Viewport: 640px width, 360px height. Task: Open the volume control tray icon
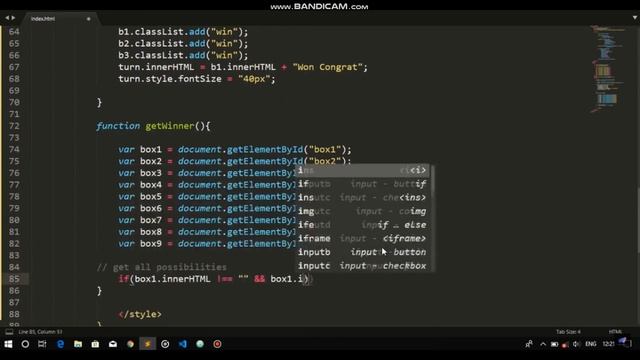click(x=576, y=344)
